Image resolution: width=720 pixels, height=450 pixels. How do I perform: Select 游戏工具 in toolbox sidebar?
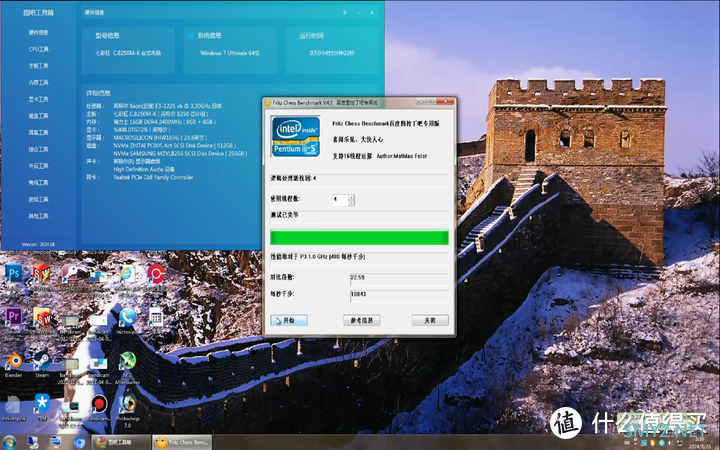point(39,199)
